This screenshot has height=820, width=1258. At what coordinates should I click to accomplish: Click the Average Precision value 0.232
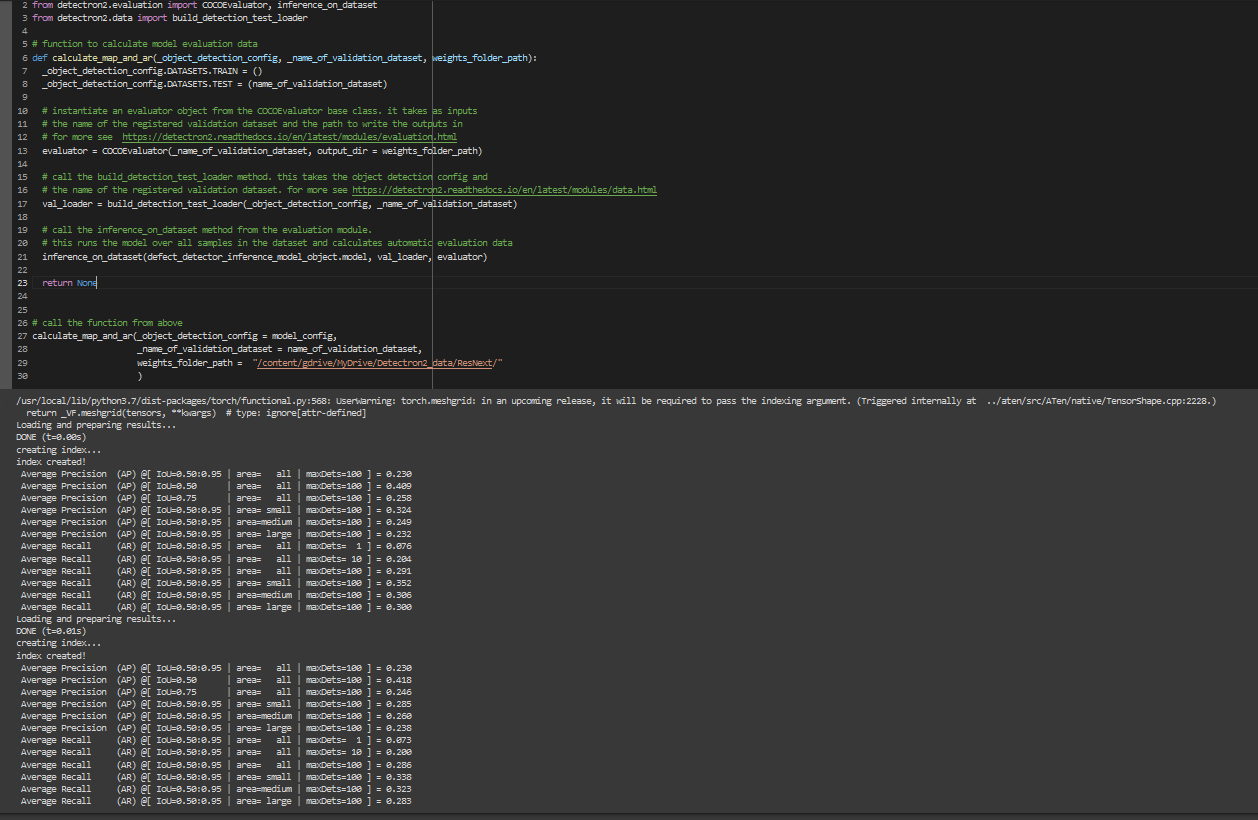(x=398, y=534)
